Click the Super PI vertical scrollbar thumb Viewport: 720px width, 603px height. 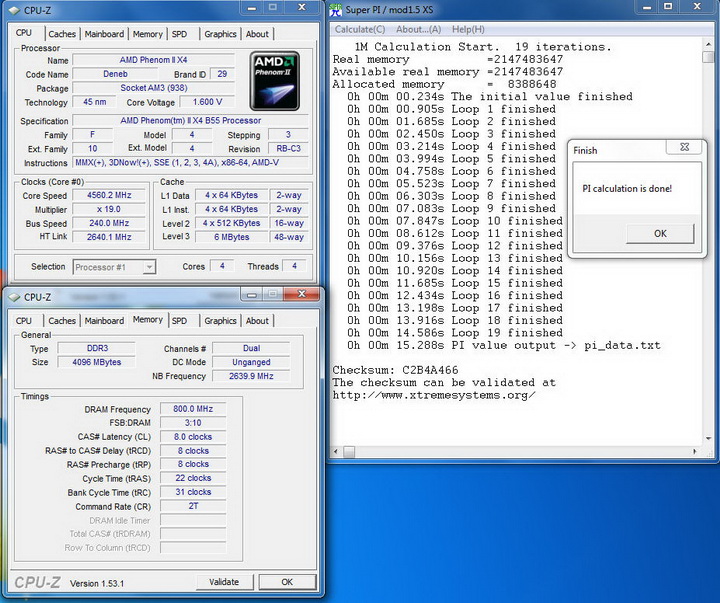click(708, 57)
